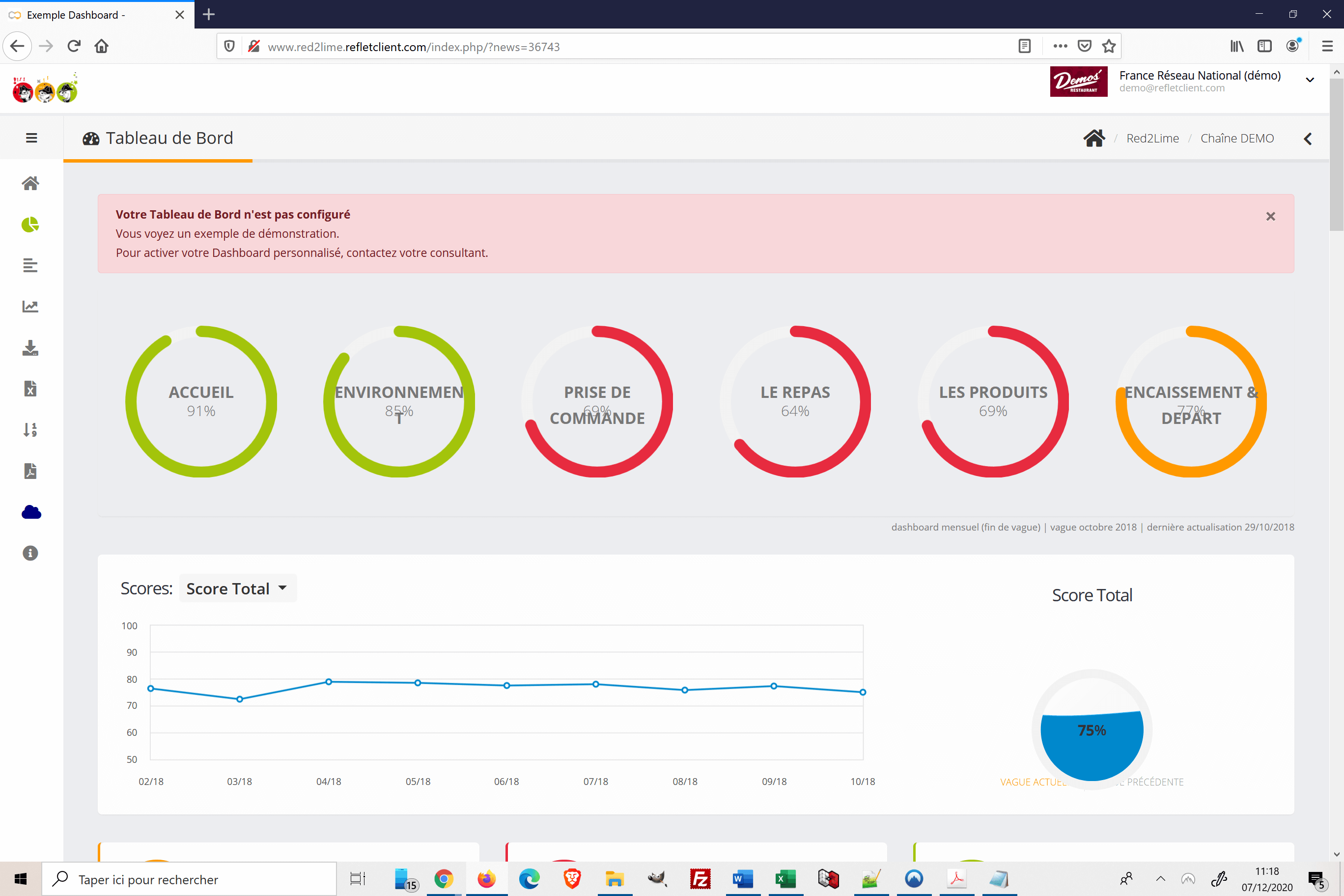Click the numeric sort sidebar icon
This screenshot has height=896, width=1344.
(x=30, y=430)
